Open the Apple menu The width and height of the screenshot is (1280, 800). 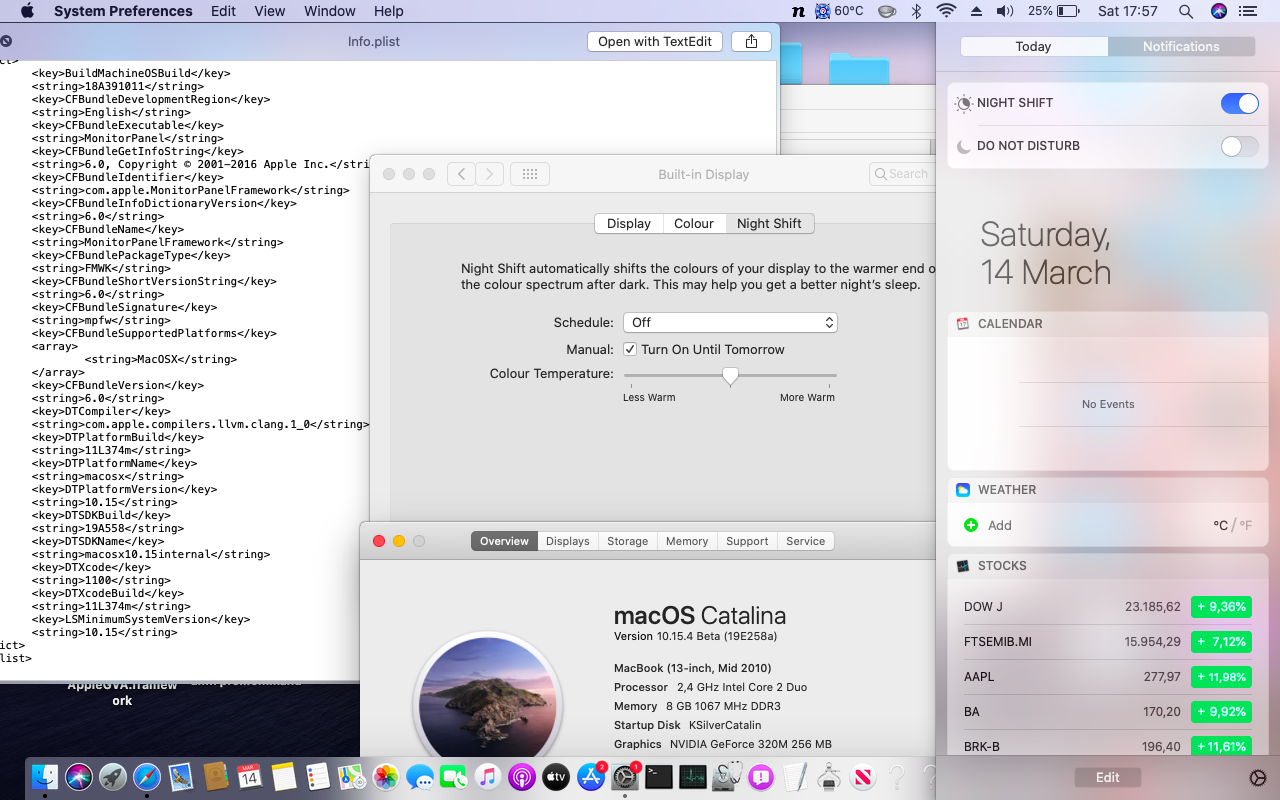pos(27,11)
